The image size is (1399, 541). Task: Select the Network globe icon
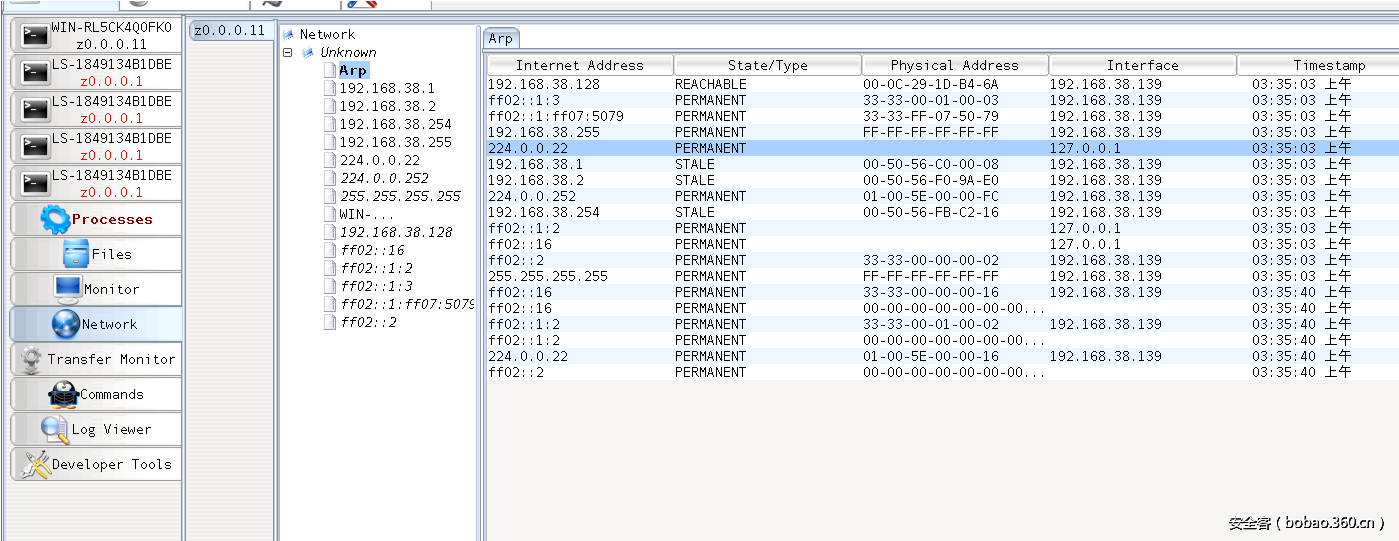pos(65,324)
